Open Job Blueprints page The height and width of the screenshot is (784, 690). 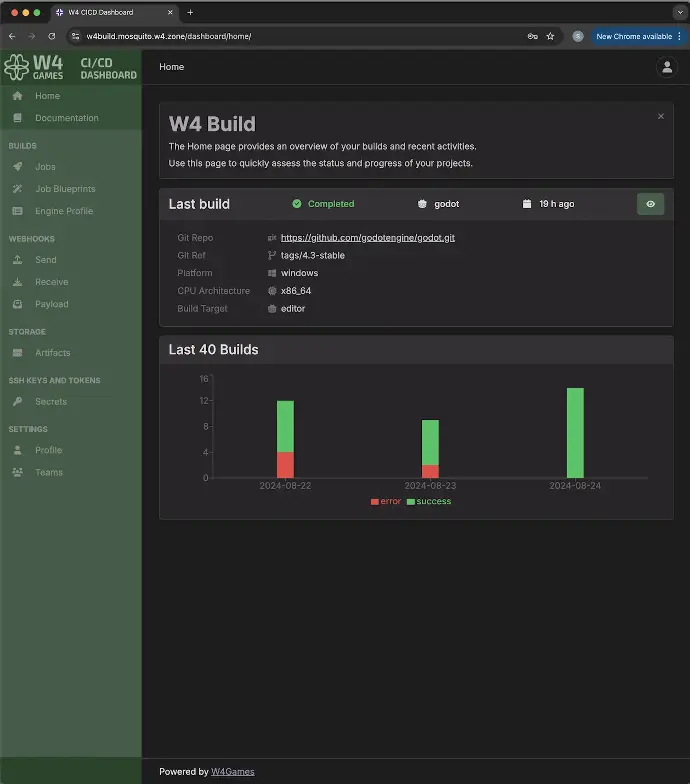(65, 188)
